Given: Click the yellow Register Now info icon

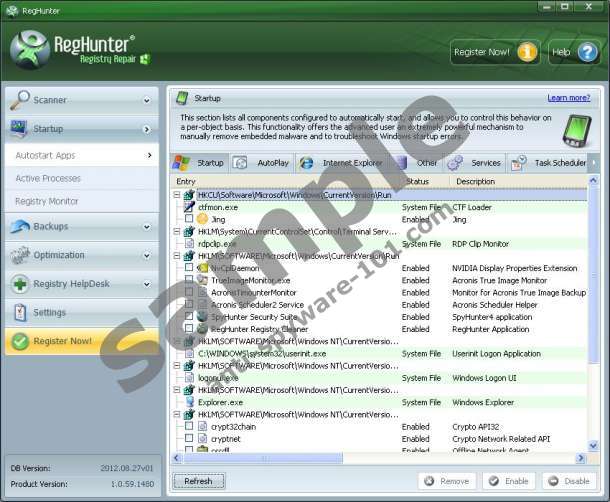Looking at the screenshot, I should pos(527,52).
